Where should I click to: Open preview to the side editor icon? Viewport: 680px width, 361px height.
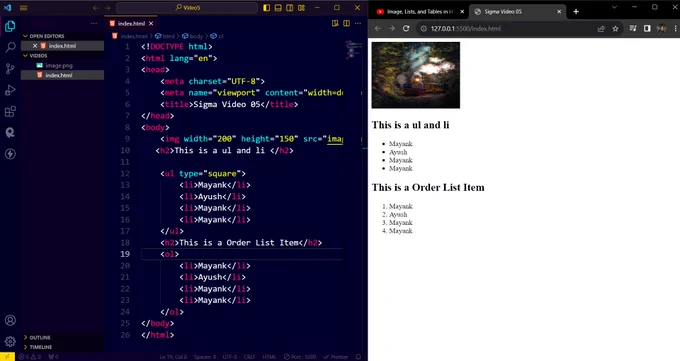pos(335,23)
